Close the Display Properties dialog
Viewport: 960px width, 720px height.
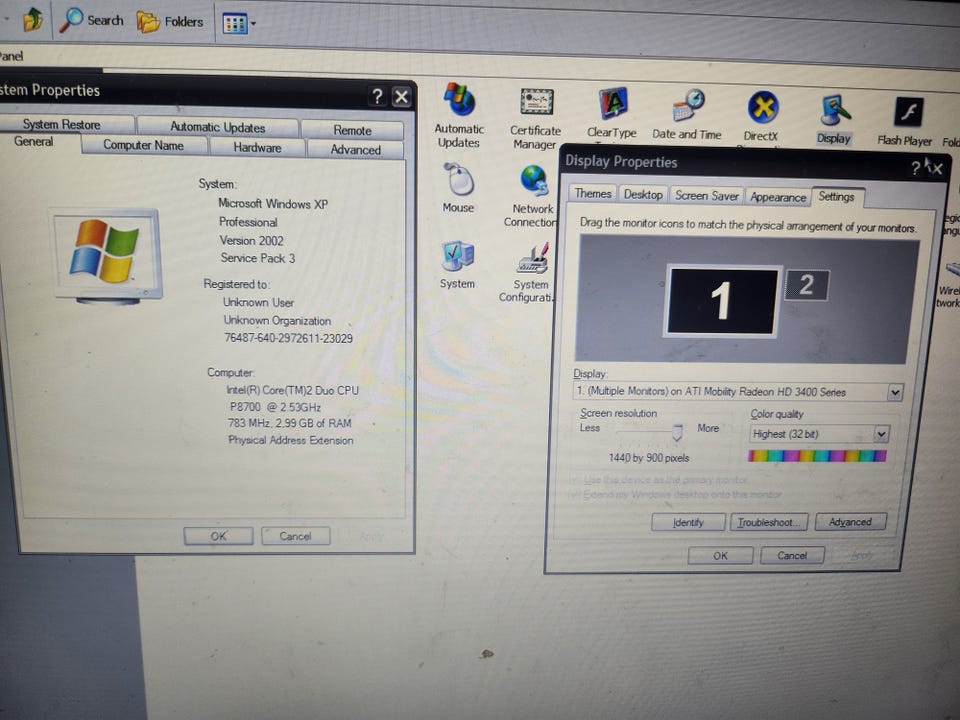coord(936,168)
